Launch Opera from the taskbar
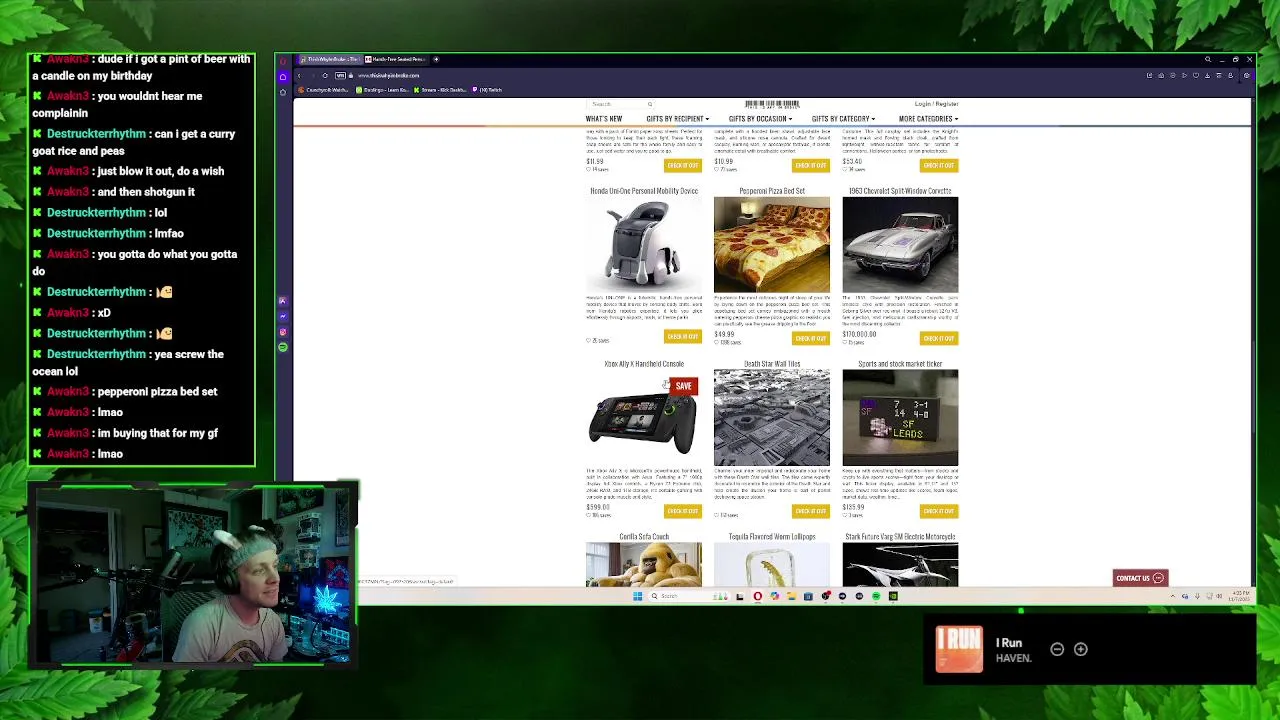 click(757, 596)
